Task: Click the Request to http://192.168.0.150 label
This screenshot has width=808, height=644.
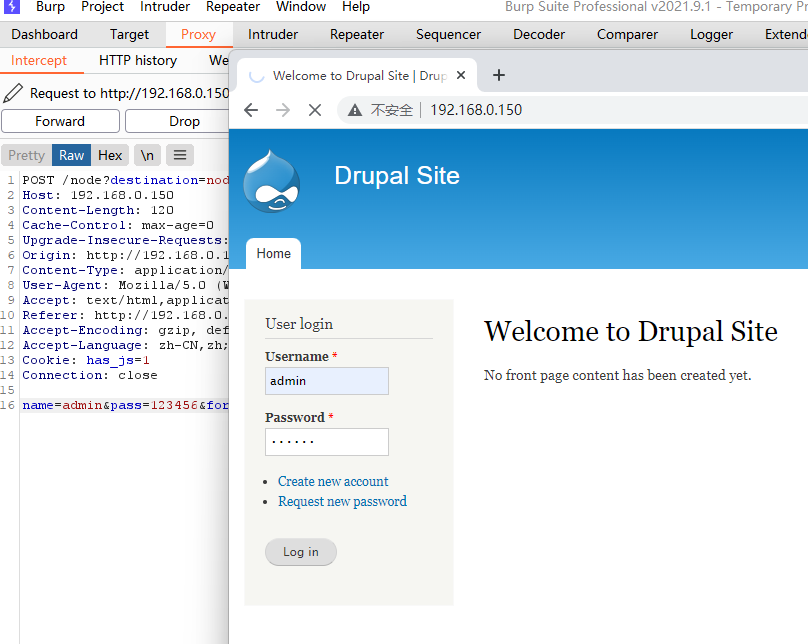Action: click(x=129, y=93)
